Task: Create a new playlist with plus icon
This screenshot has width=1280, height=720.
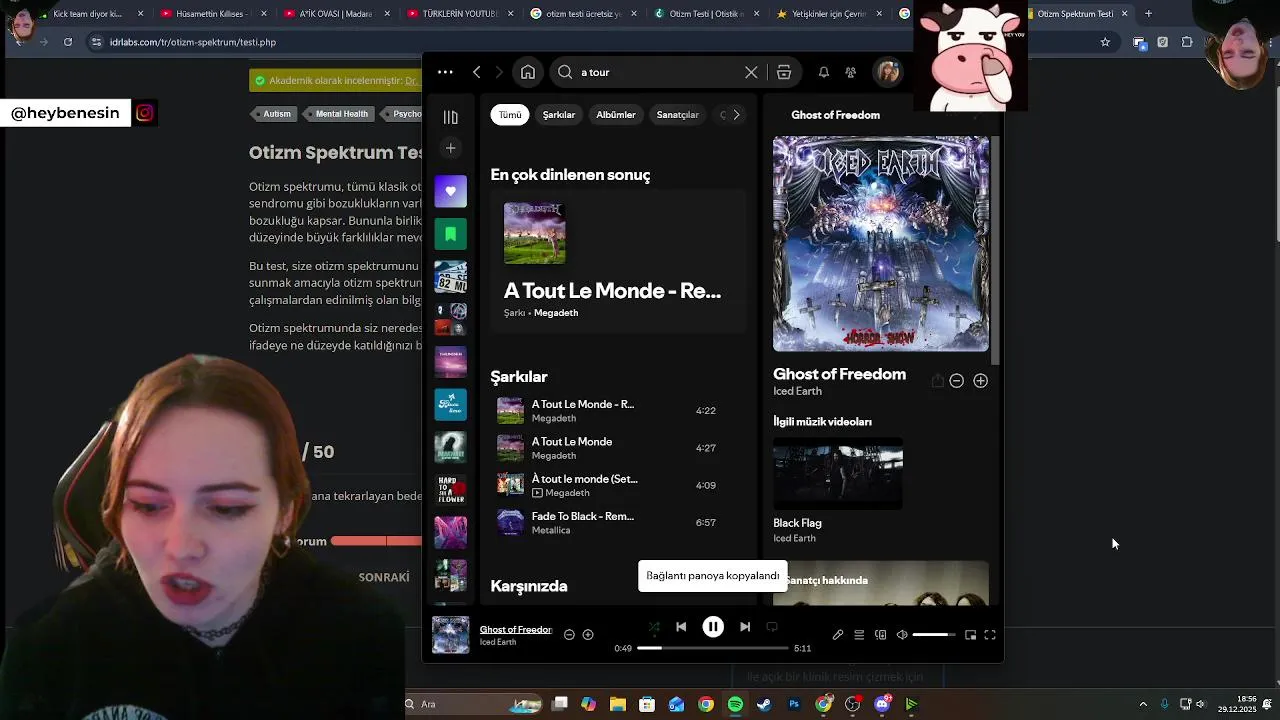Action: (451, 148)
